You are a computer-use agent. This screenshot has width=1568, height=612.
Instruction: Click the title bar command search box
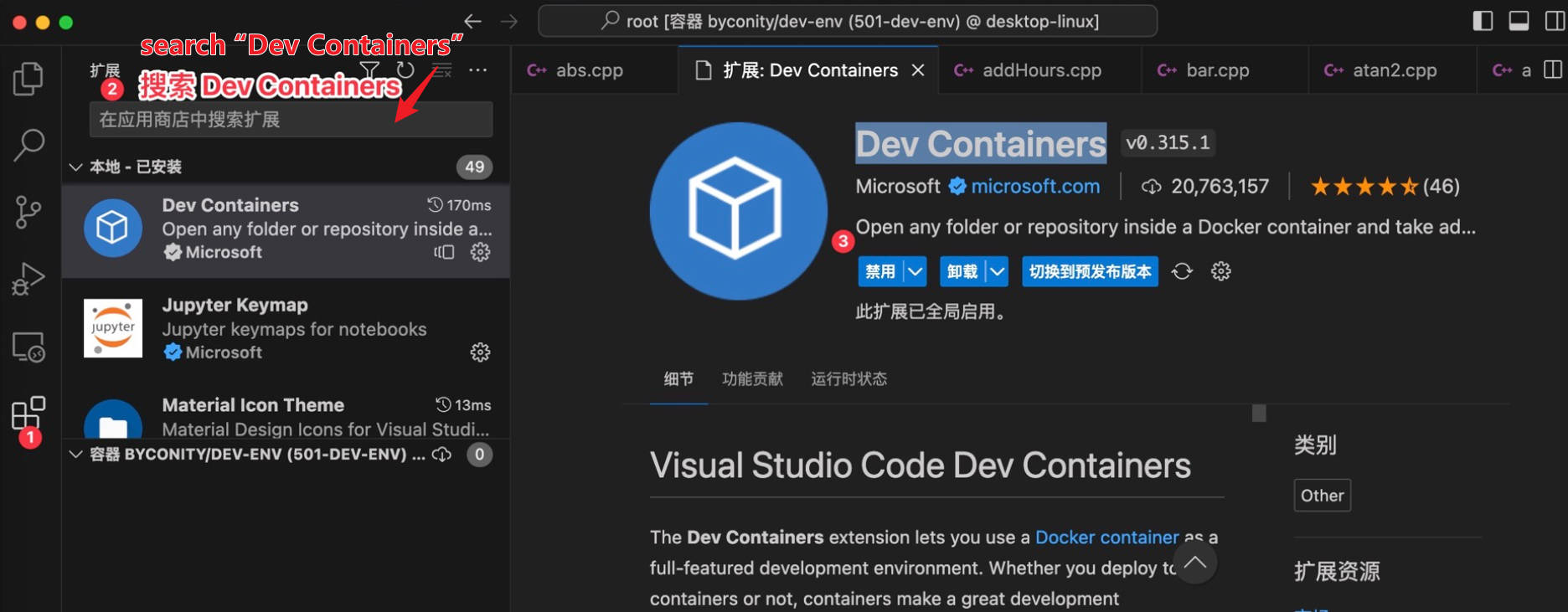tap(848, 21)
